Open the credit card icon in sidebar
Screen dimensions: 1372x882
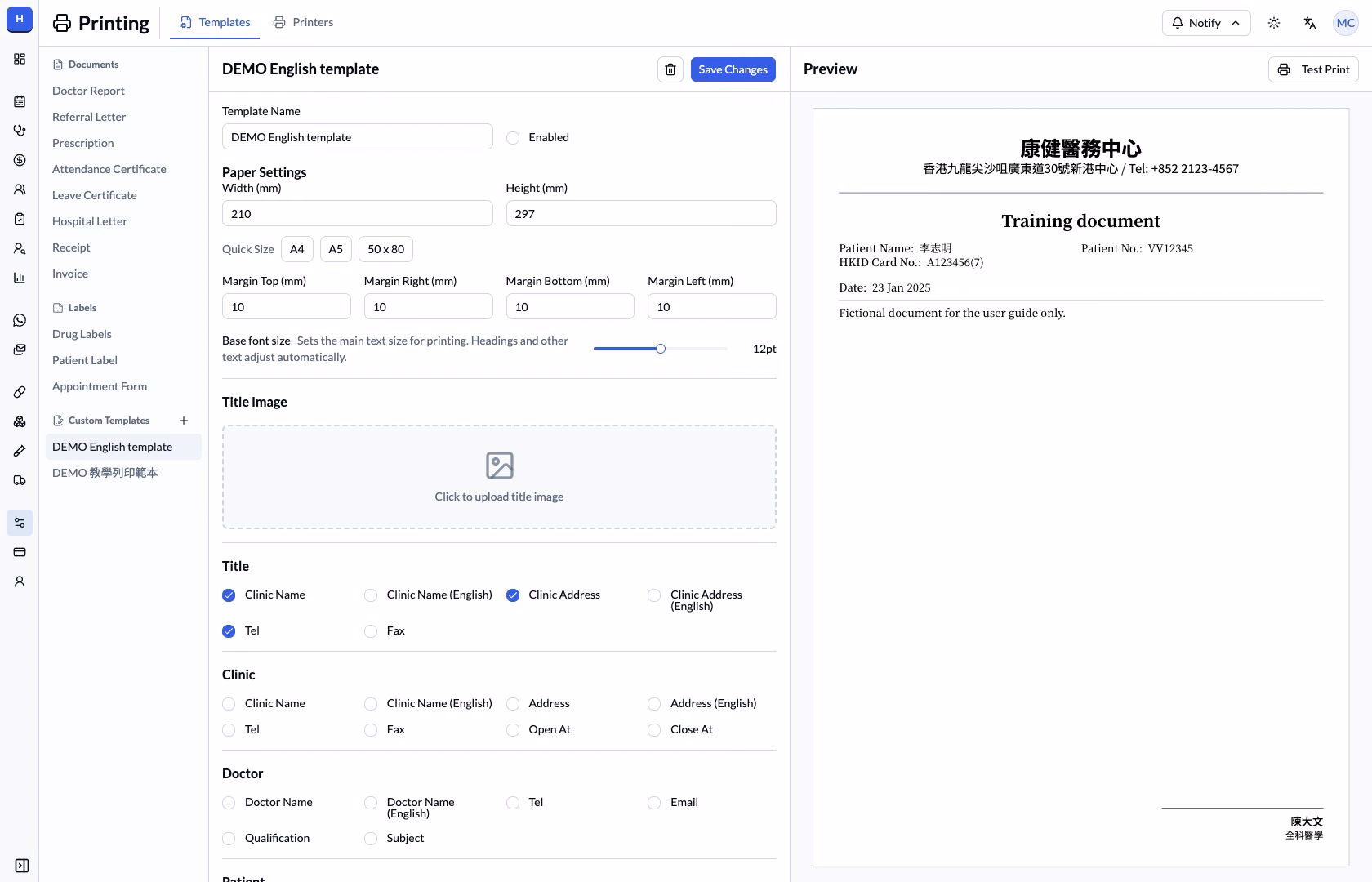(20, 552)
